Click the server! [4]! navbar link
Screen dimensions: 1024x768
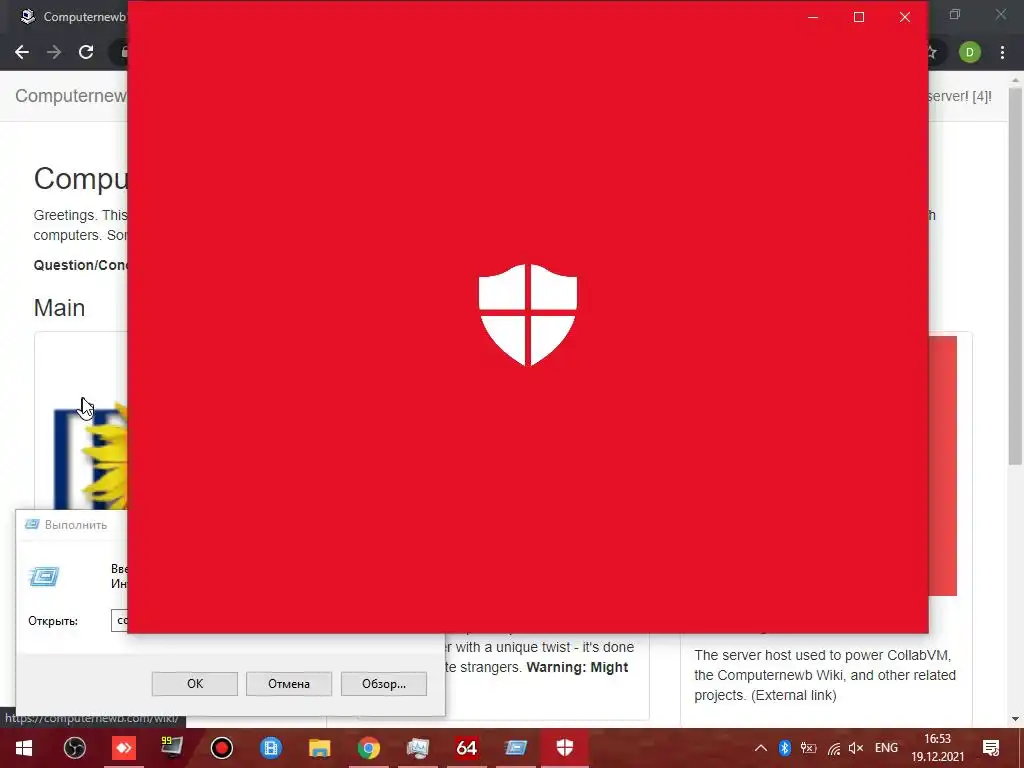tap(959, 96)
